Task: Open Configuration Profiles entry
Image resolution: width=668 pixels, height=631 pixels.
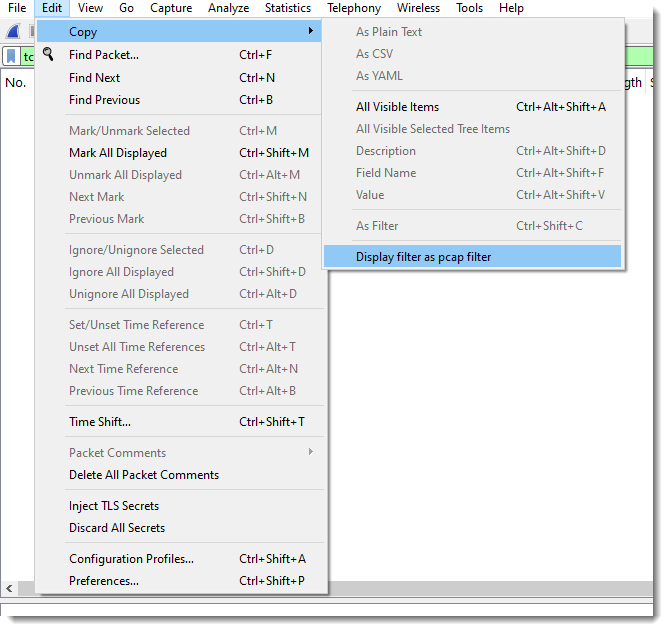Action: tap(131, 559)
